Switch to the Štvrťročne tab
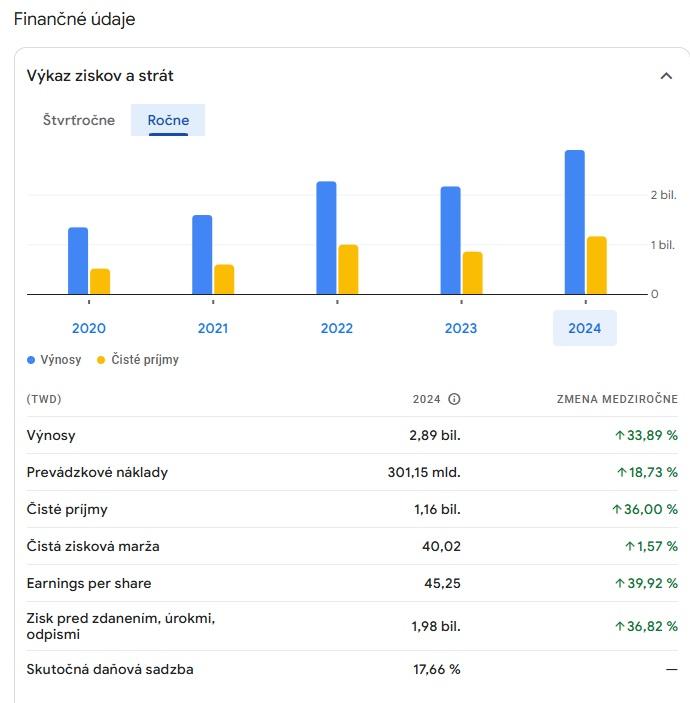 [79, 120]
